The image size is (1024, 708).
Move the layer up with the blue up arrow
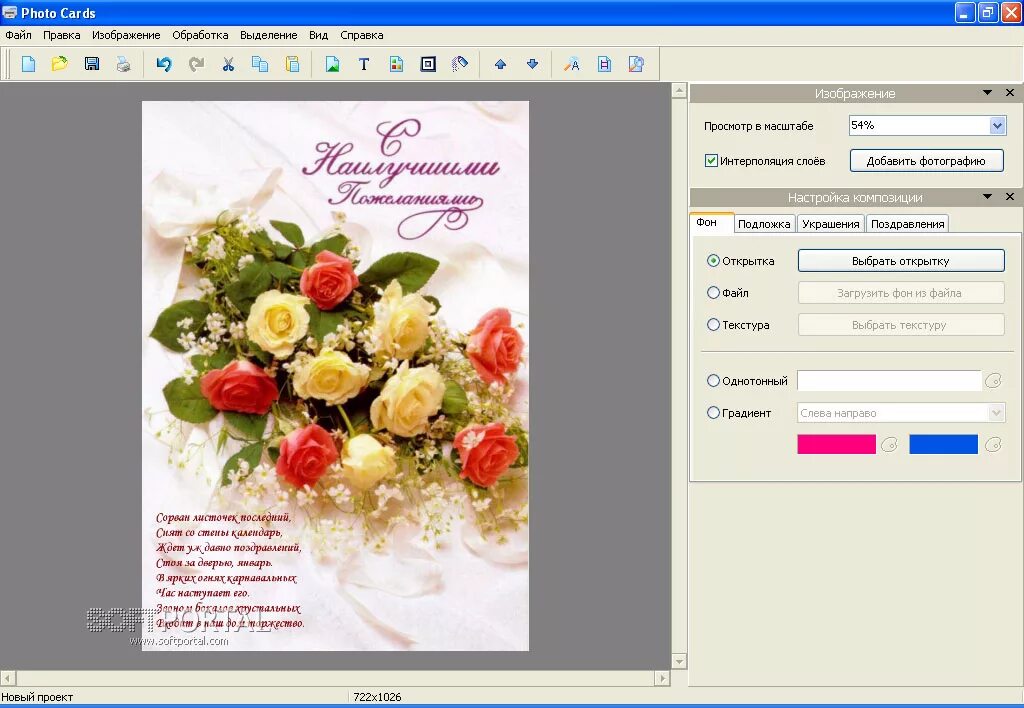click(500, 64)
